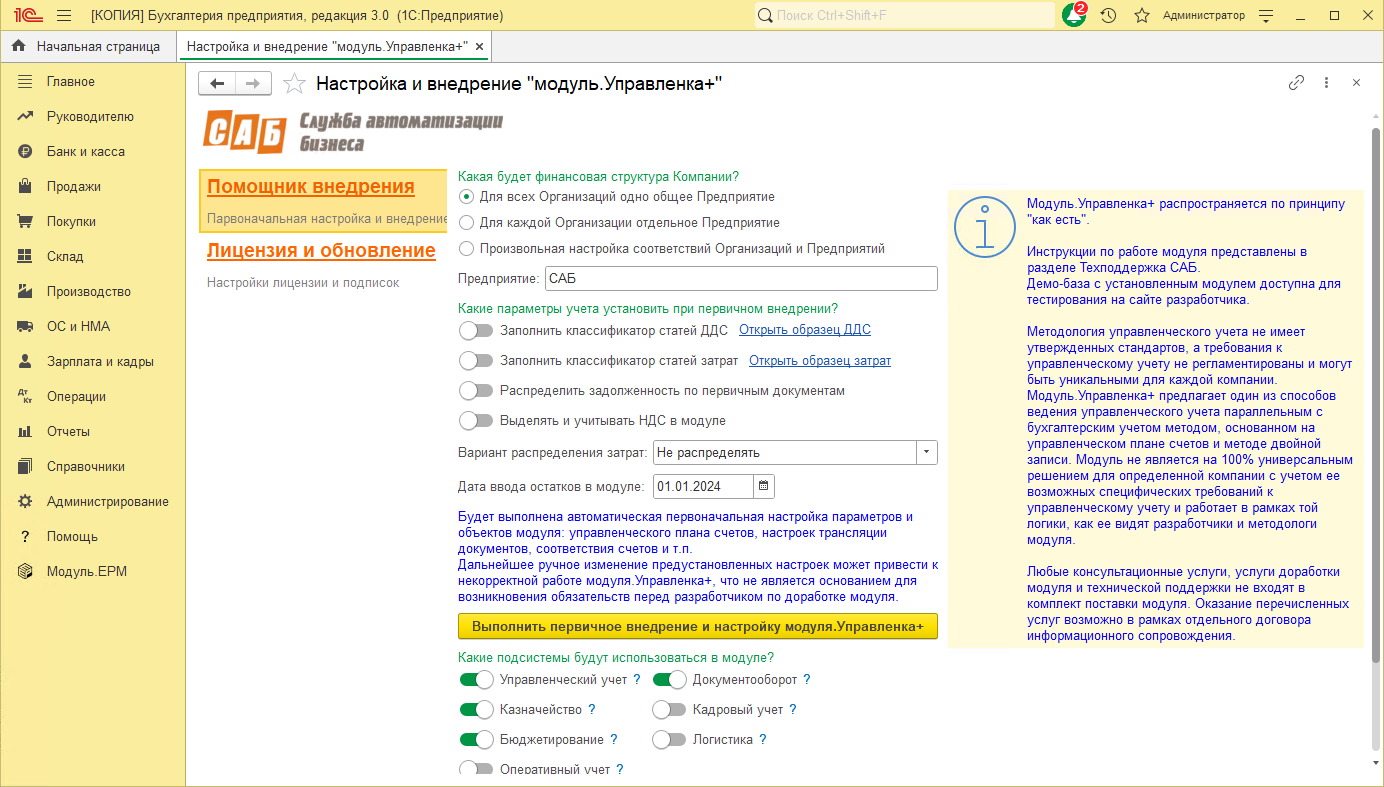
Task: Select 'Для всех Организаций одно общее Предприятие'
Action: coord(466,197)
